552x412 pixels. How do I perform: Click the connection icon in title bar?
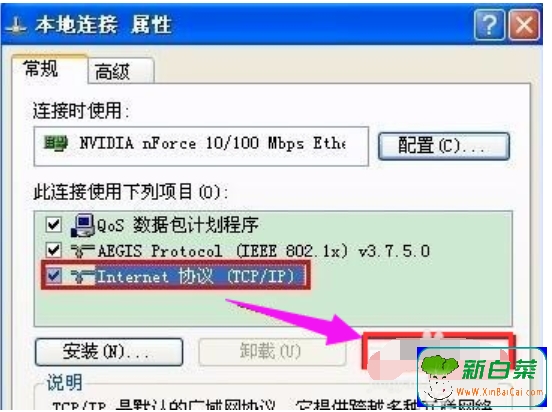tap(16, 25)
